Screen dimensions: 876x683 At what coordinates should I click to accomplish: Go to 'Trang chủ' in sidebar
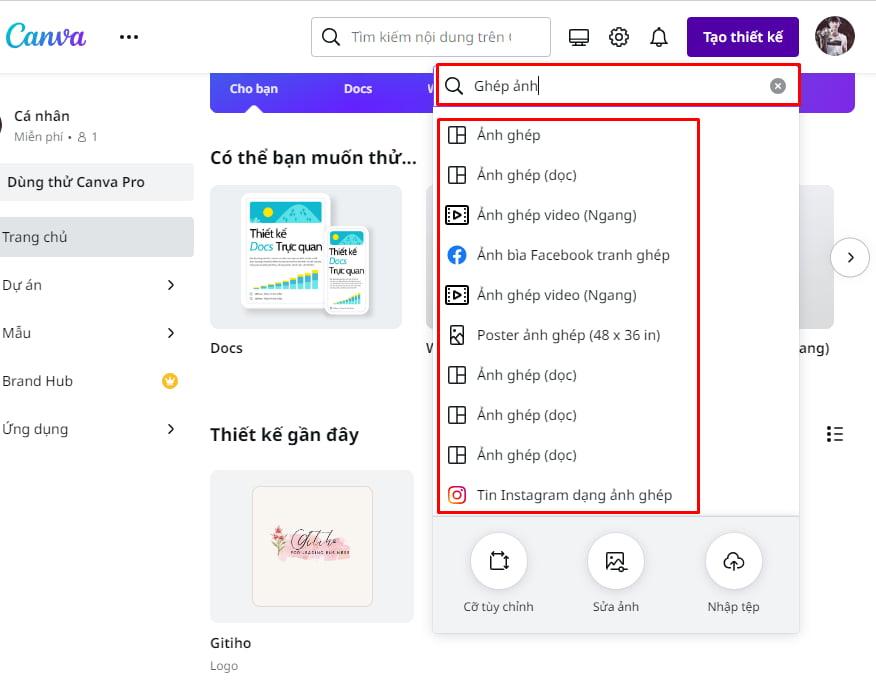97,237
